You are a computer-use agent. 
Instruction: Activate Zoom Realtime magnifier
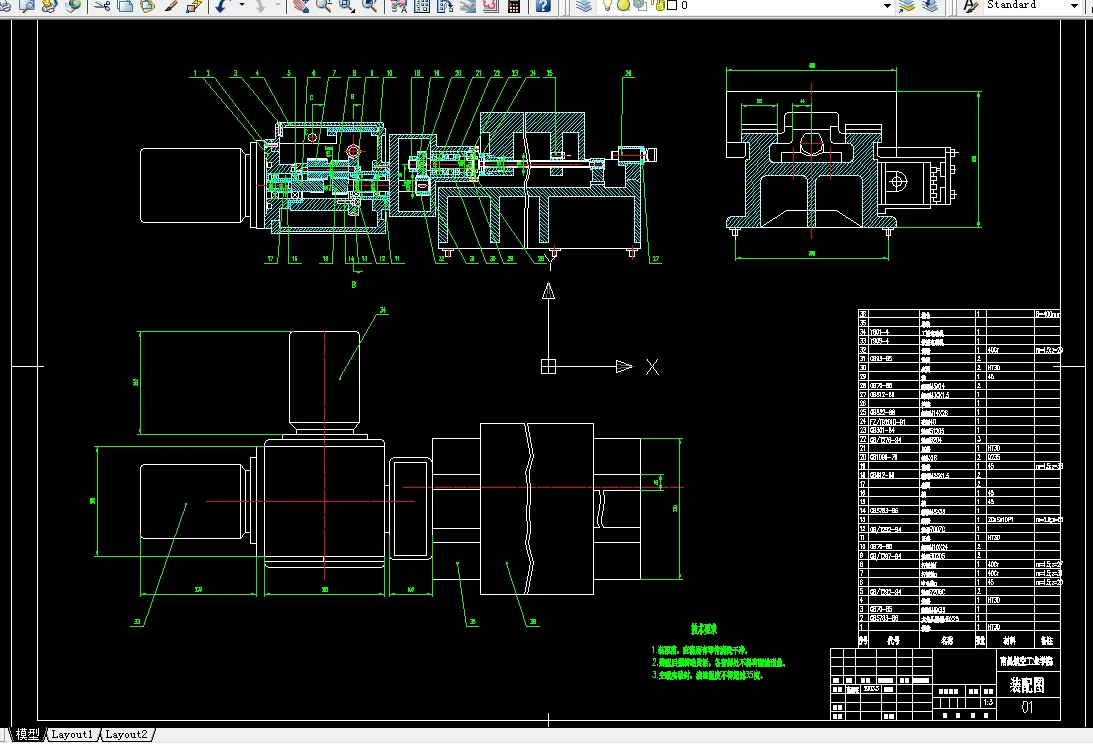point(323,6)
